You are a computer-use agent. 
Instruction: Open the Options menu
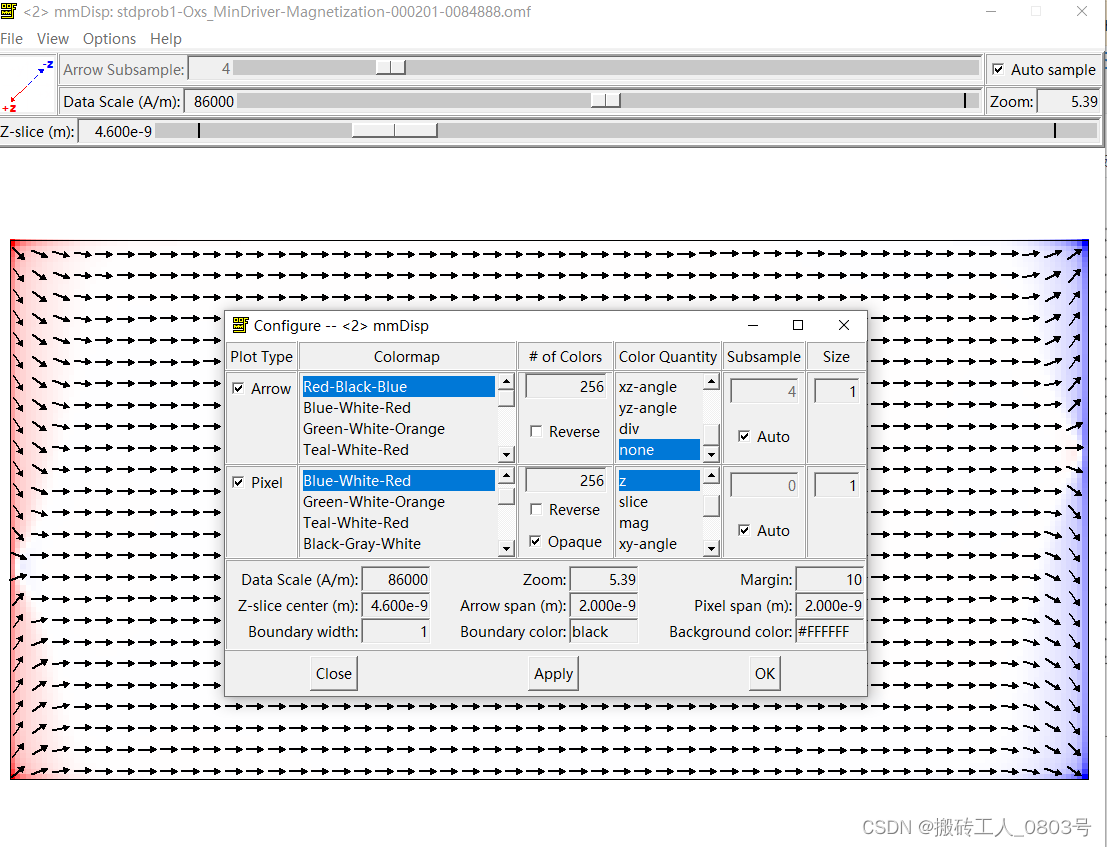(x=109, y=39)
